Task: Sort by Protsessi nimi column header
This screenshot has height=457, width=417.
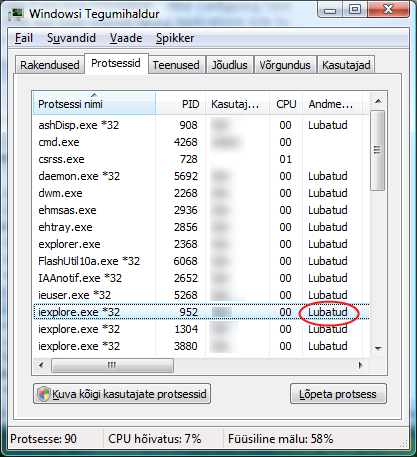Action: point(95,104)
